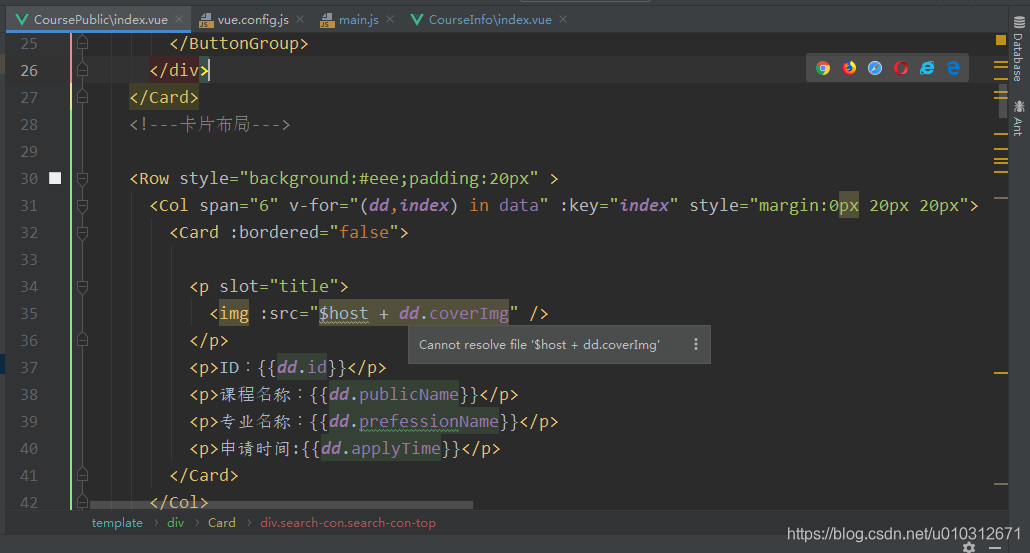Collapse the fold marker at line 36

click(x=82, y=340)
